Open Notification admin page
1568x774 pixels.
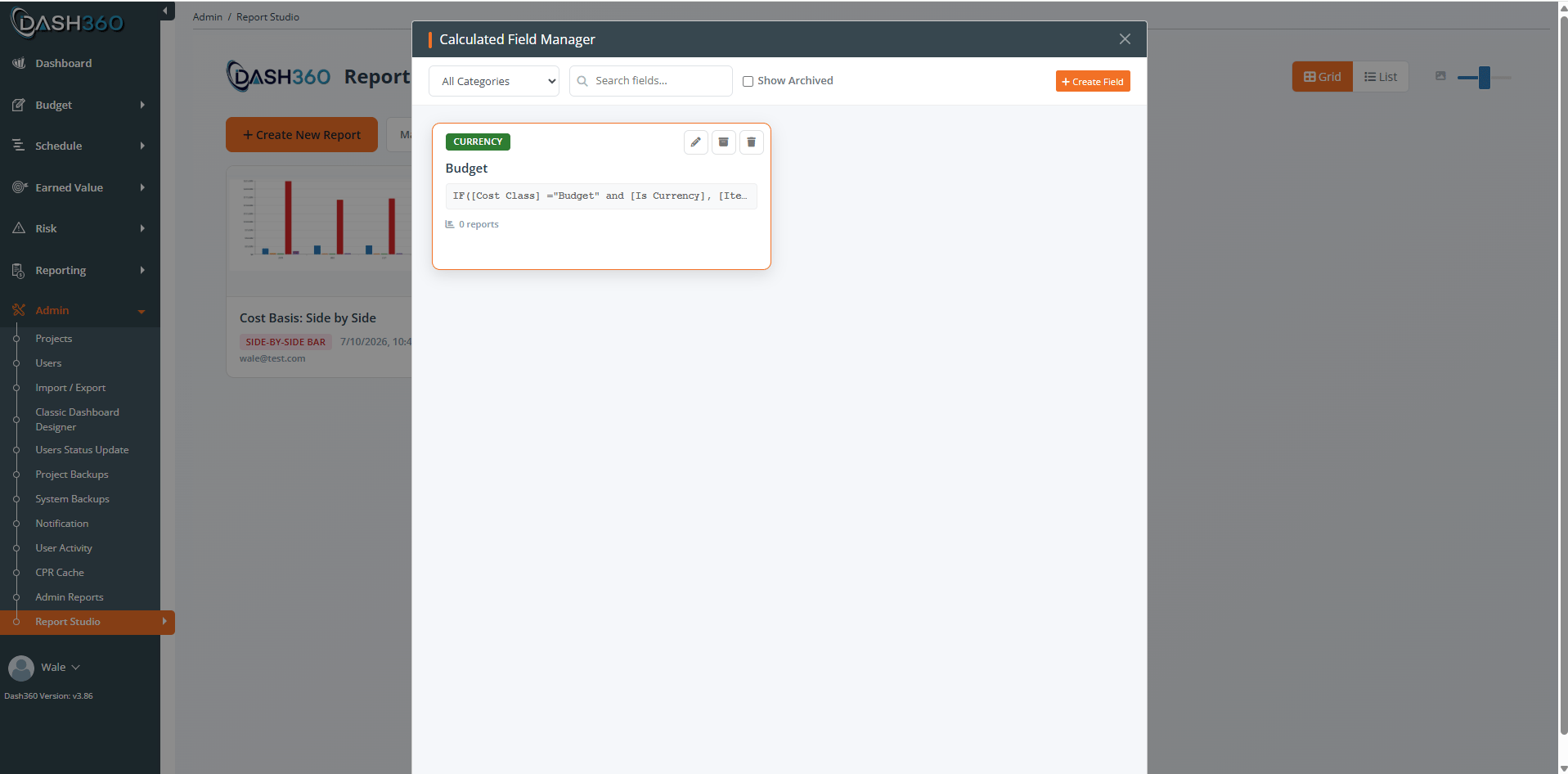point(62,524)
